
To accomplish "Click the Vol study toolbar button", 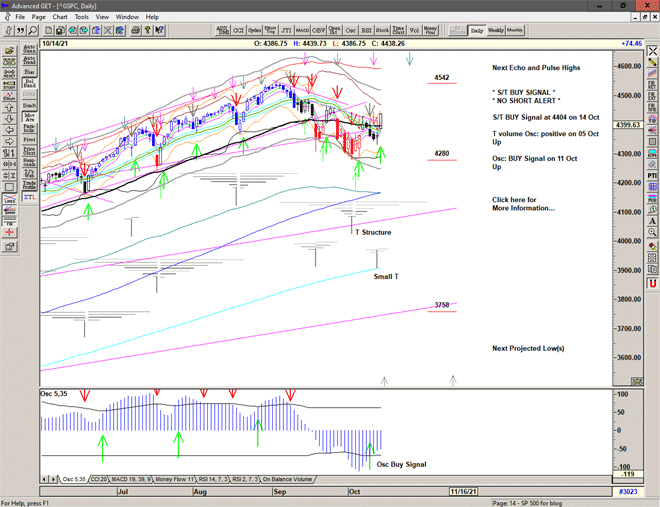I will pyautogui.click(x=414, y=31).
